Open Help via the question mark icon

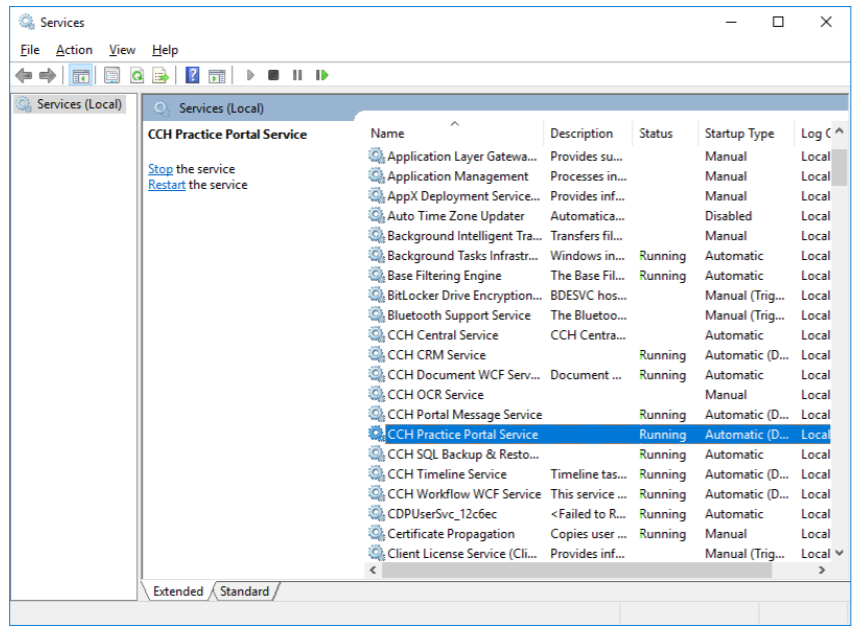point(193,75)
